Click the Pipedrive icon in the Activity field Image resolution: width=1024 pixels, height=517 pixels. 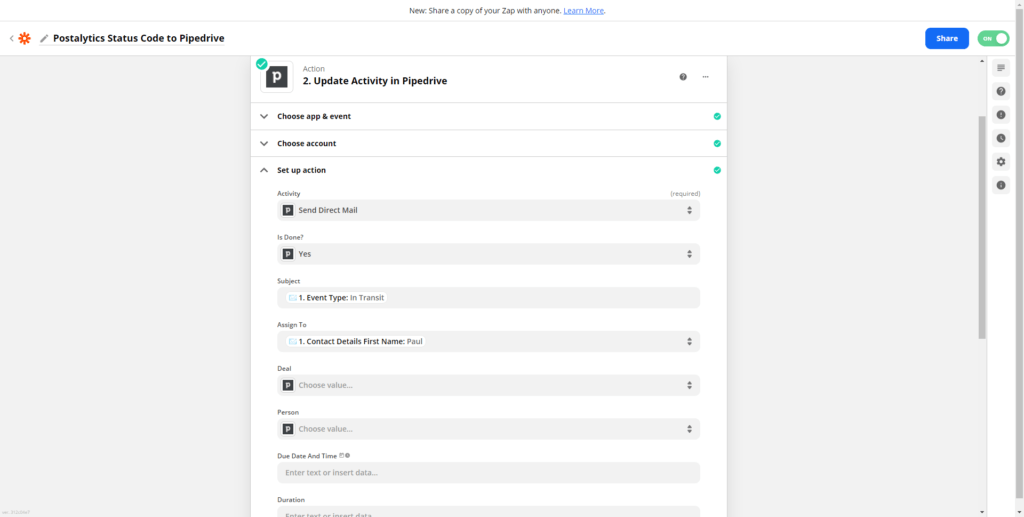[x=287, y=210]
